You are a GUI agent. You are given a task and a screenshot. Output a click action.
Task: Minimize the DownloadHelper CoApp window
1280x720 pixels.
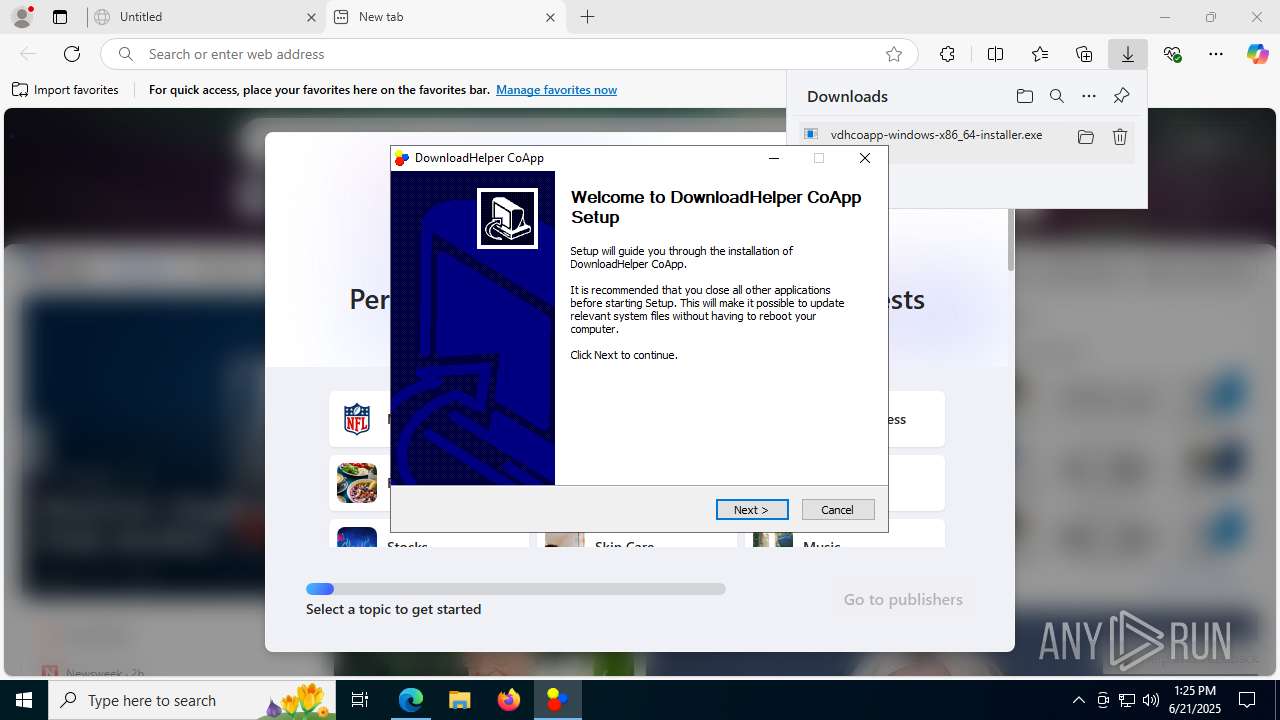coord(773,158)
